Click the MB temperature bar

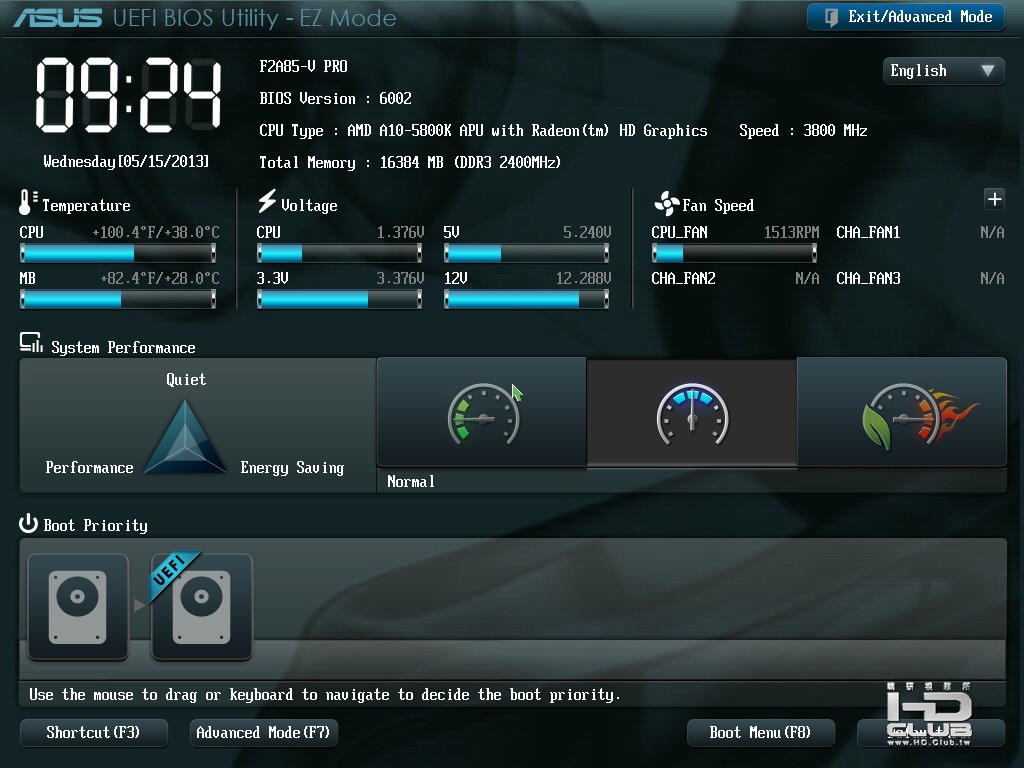click(118, 299)
